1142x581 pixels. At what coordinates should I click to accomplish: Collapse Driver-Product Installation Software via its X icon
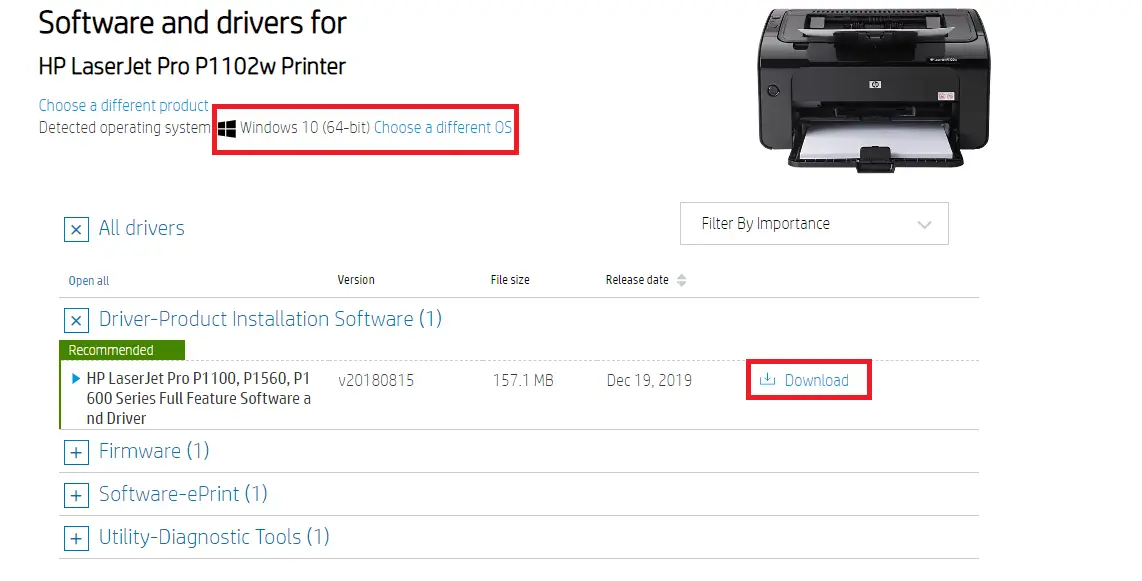(x=76, y=319)
